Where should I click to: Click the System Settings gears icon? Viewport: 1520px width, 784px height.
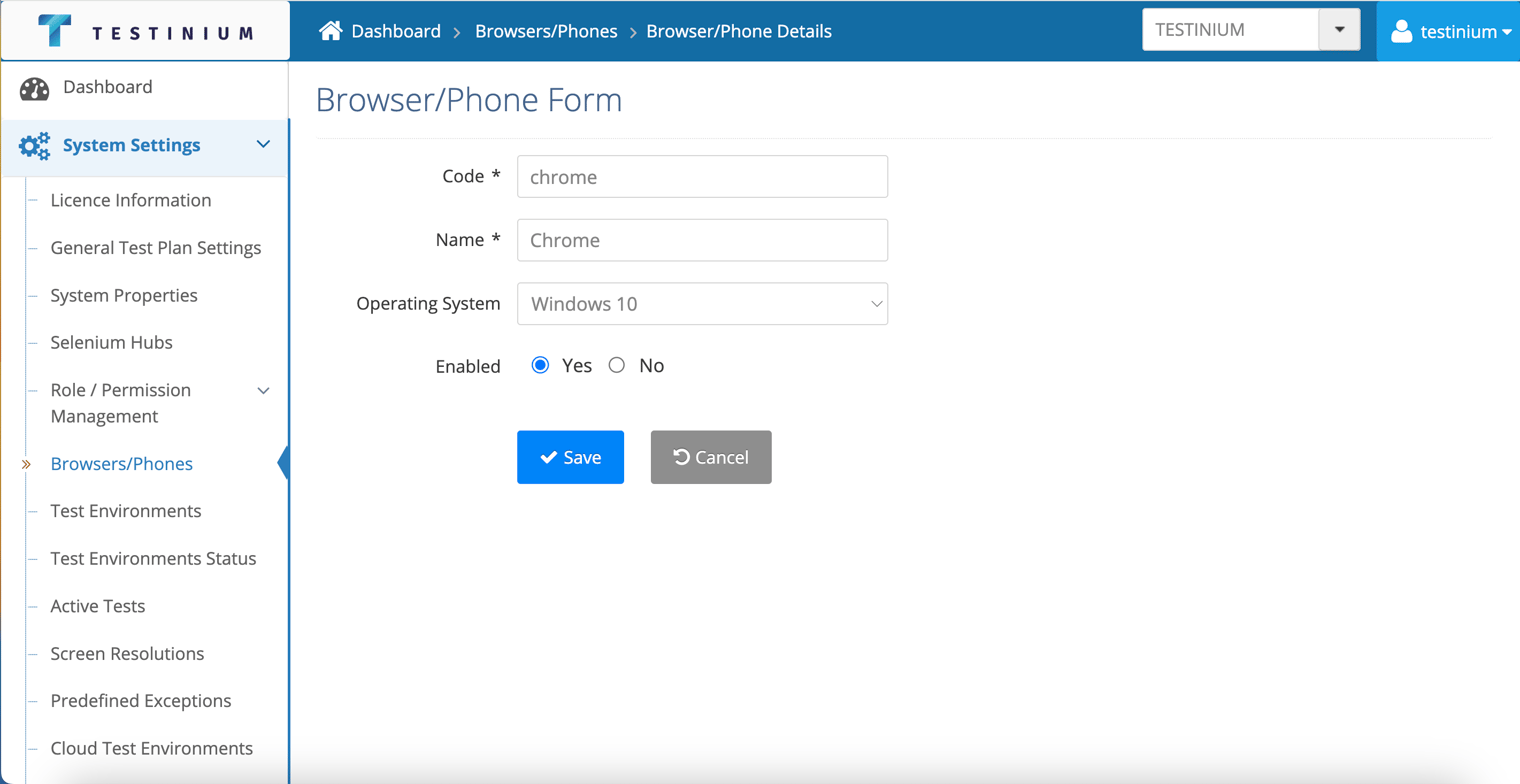[35, 146]
